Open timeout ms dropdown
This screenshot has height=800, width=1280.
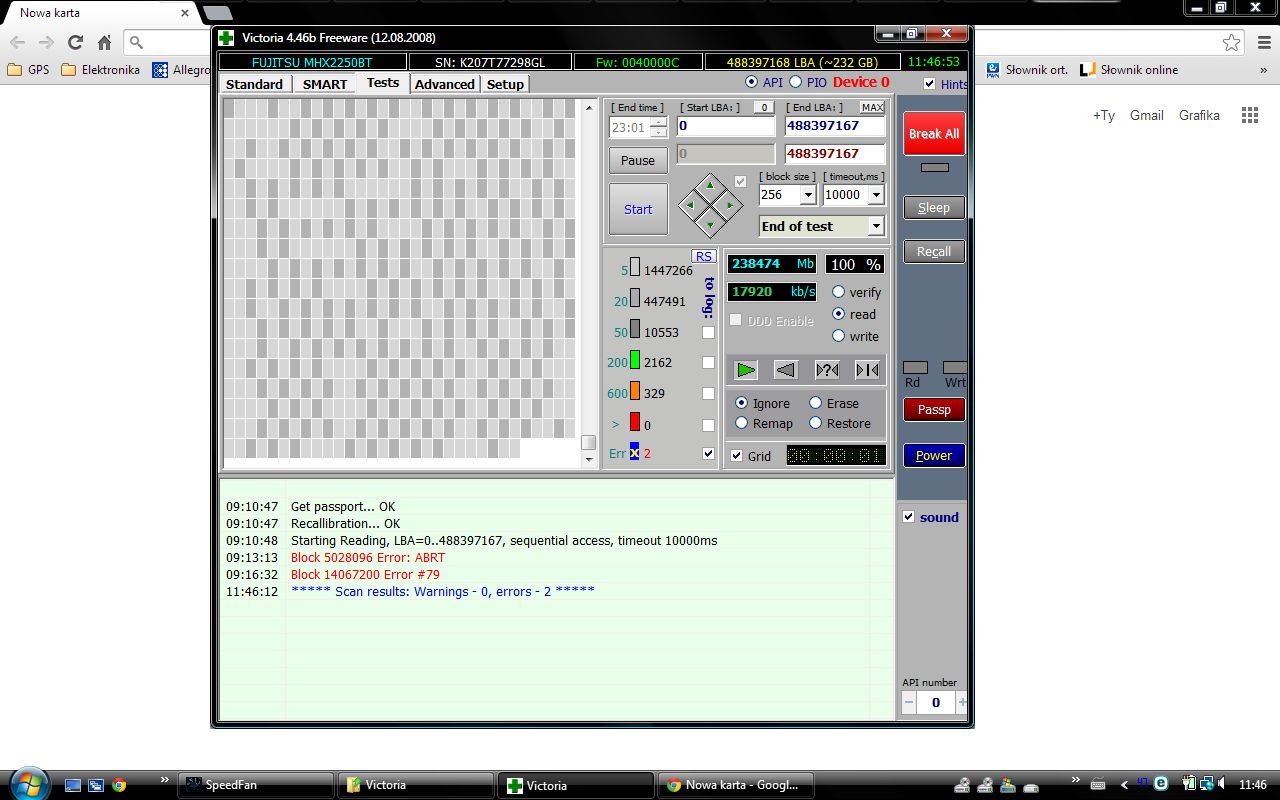pyautogui.click(x=876, y=195)
